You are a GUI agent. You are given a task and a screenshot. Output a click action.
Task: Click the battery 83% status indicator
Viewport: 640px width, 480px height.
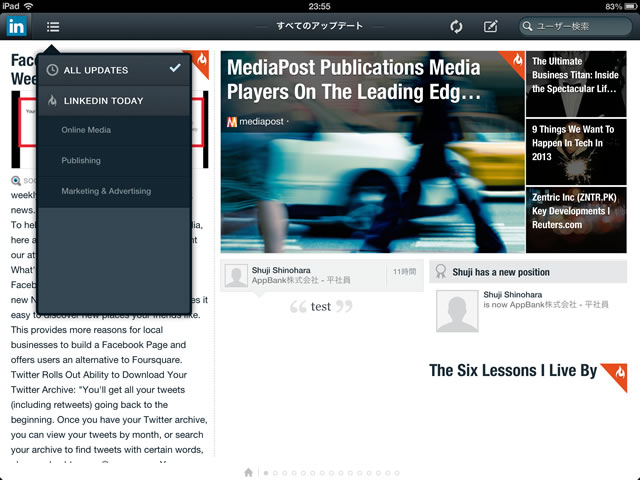621,6
